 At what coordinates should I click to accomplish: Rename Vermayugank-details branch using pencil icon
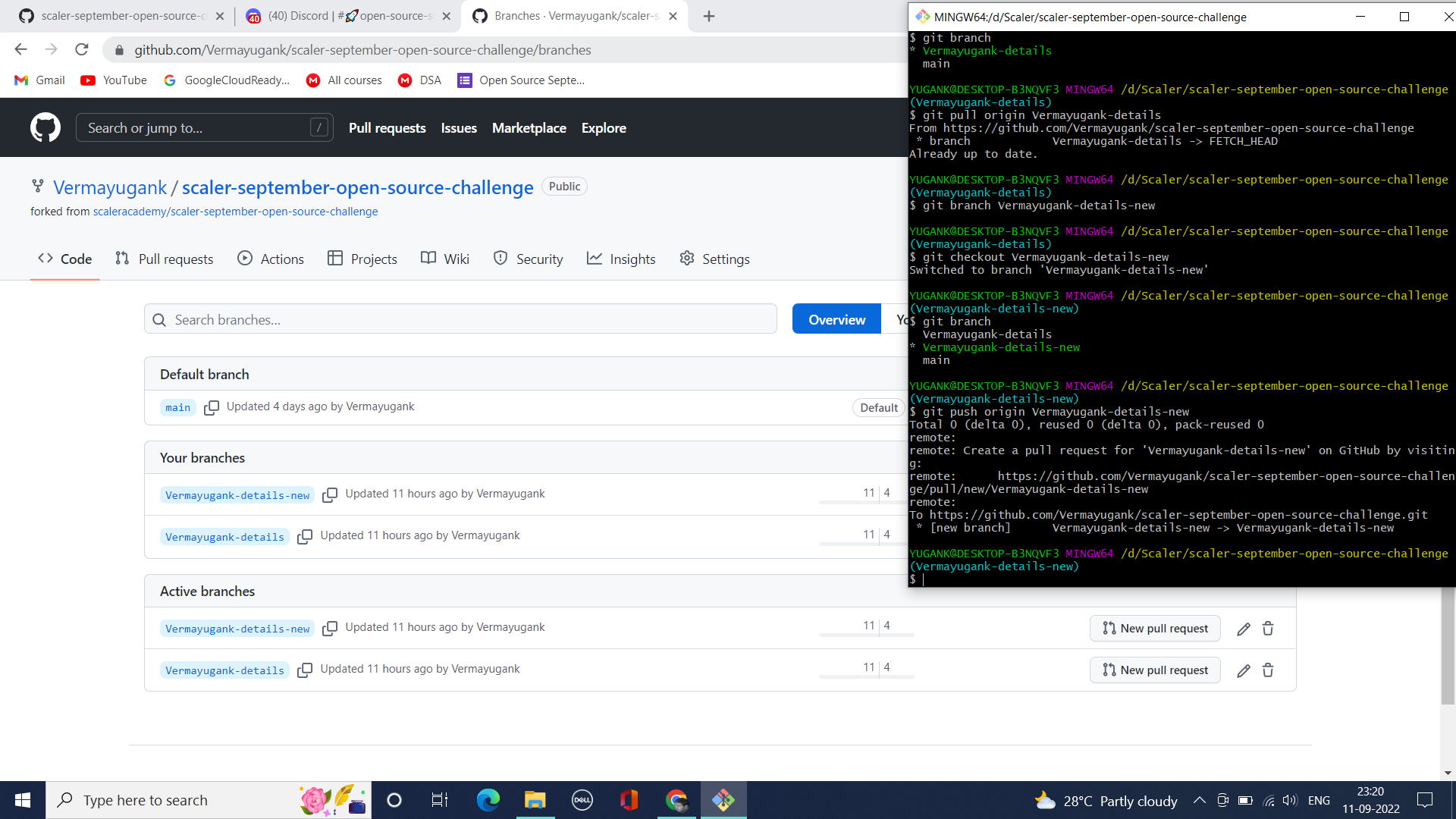(x=1243, y=670)
